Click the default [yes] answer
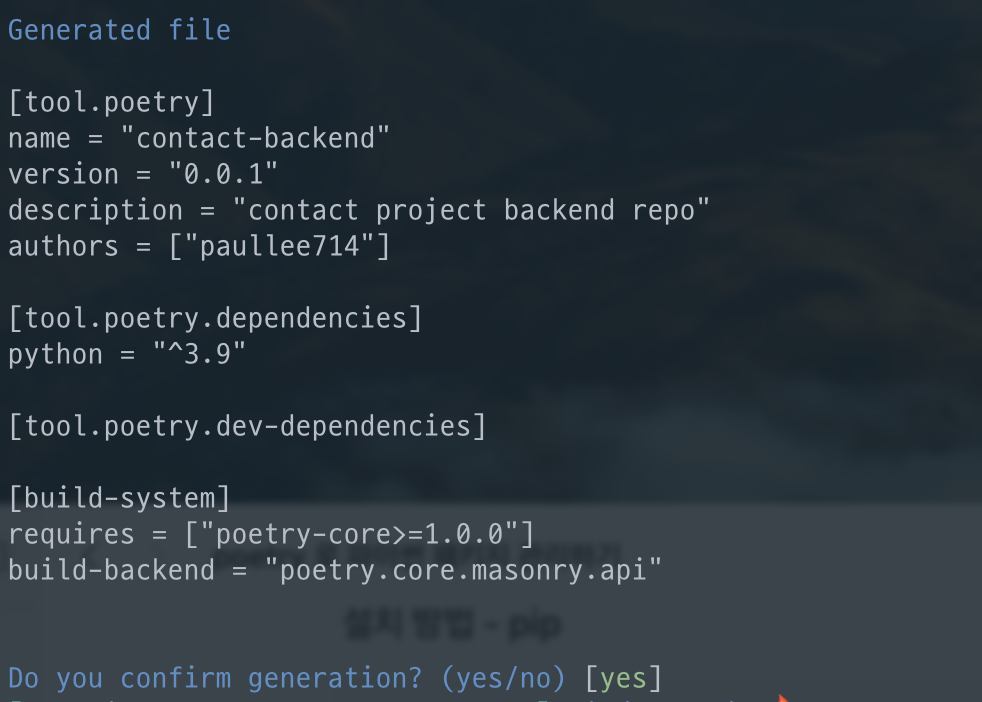Viewport: 982px width, 702px height. click(623, 678)
